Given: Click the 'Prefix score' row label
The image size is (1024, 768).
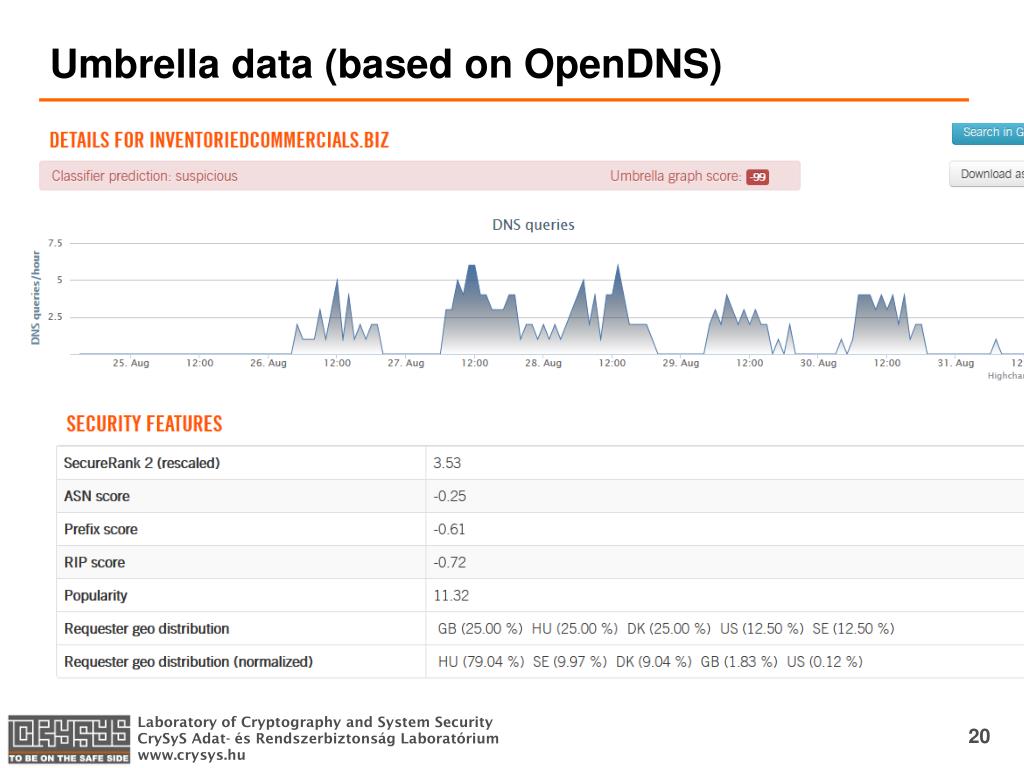Looking at the screenshot, I should pos(101,530).
